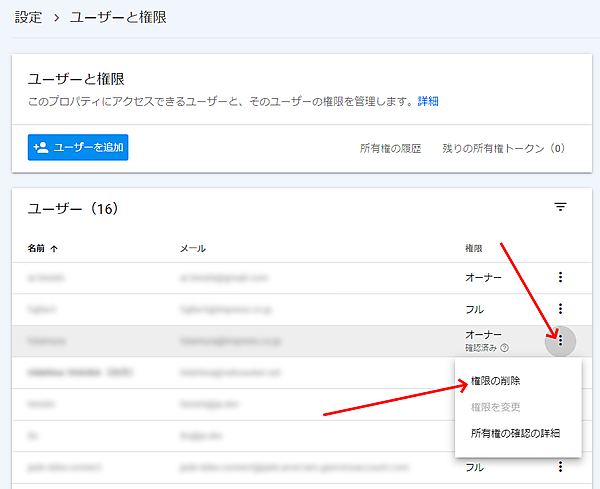Click the ユーザーと権限 breadcrumb text
Viewport: 600px width, 489px height.
tap(118, 19)
